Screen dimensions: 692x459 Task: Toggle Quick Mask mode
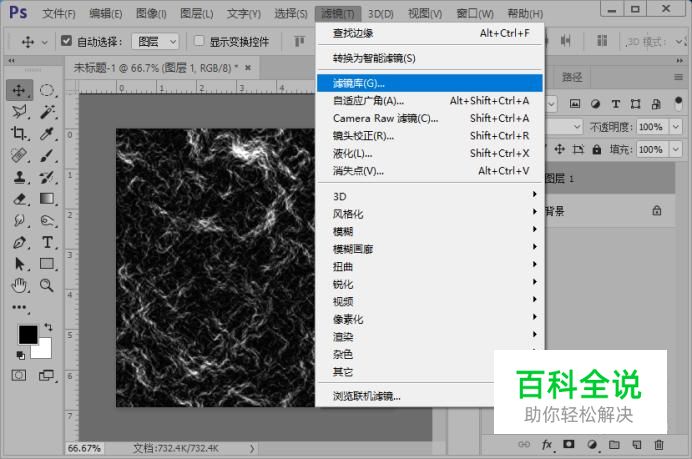pyautogui.click(x=19, y=376)
